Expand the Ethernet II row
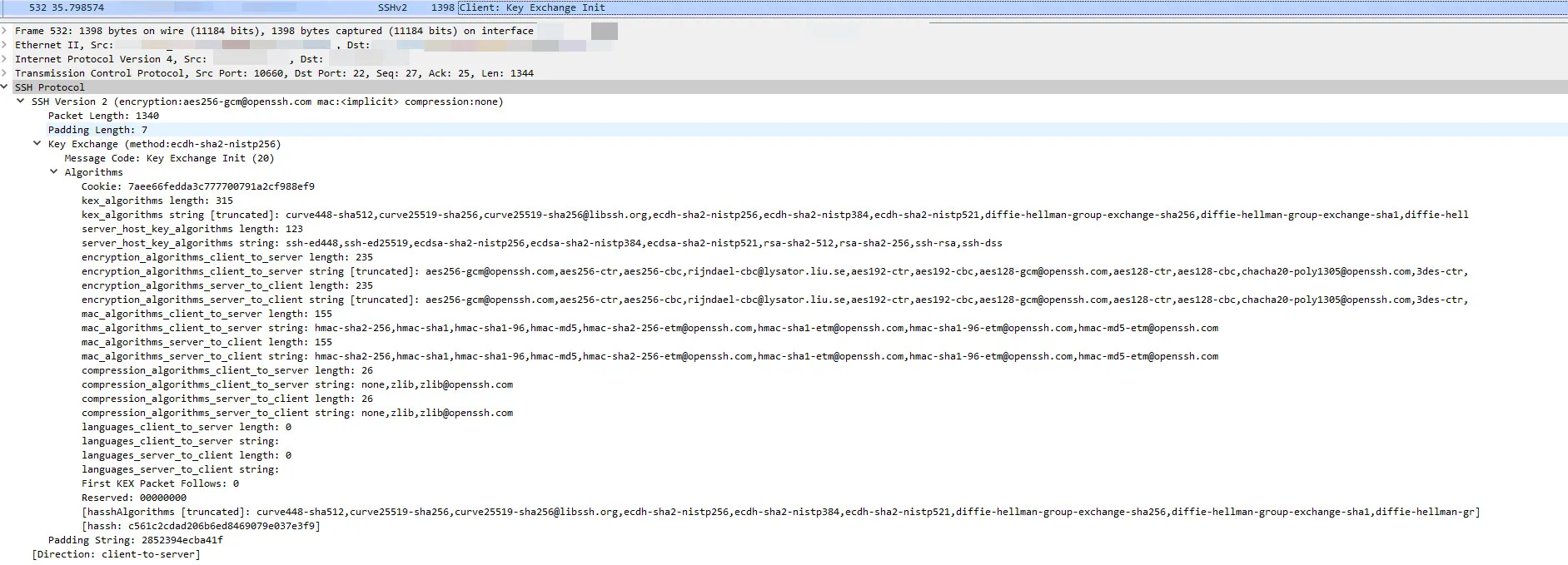The width and height of the screenshot is (1568, 565). [x=4, y=45]
